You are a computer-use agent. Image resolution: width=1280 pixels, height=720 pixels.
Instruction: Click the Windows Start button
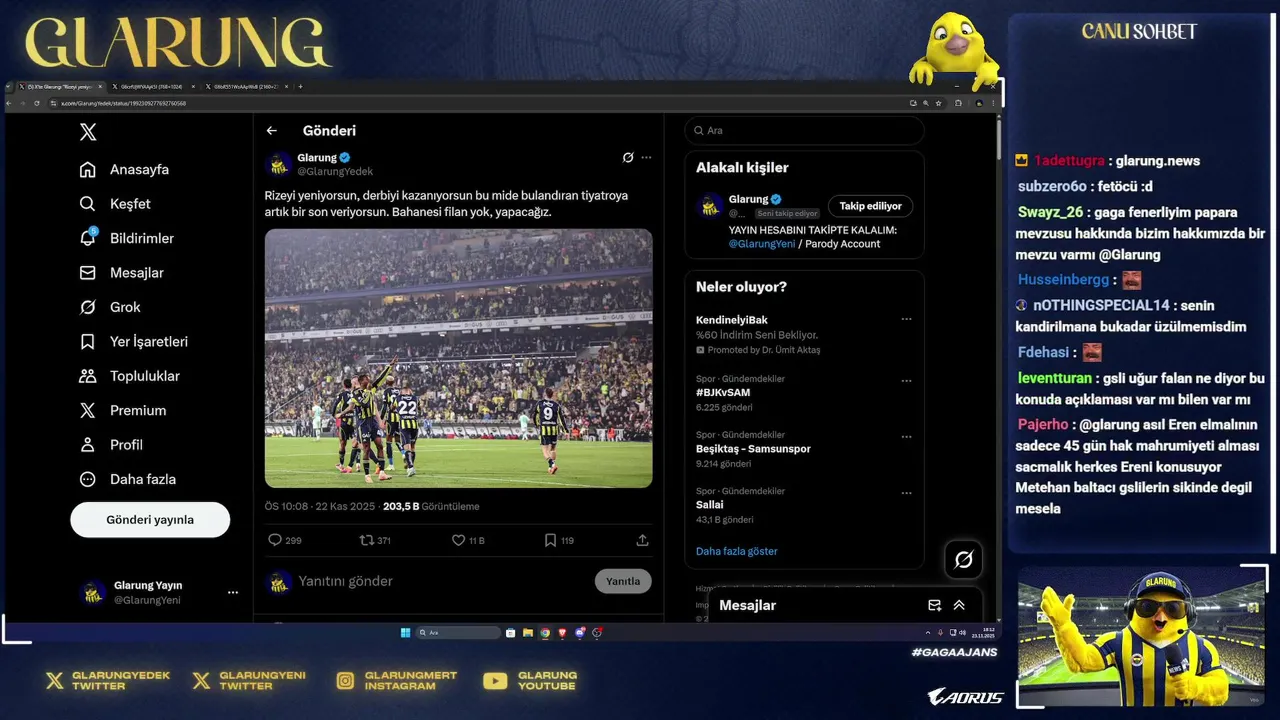(x=405, y=633)
